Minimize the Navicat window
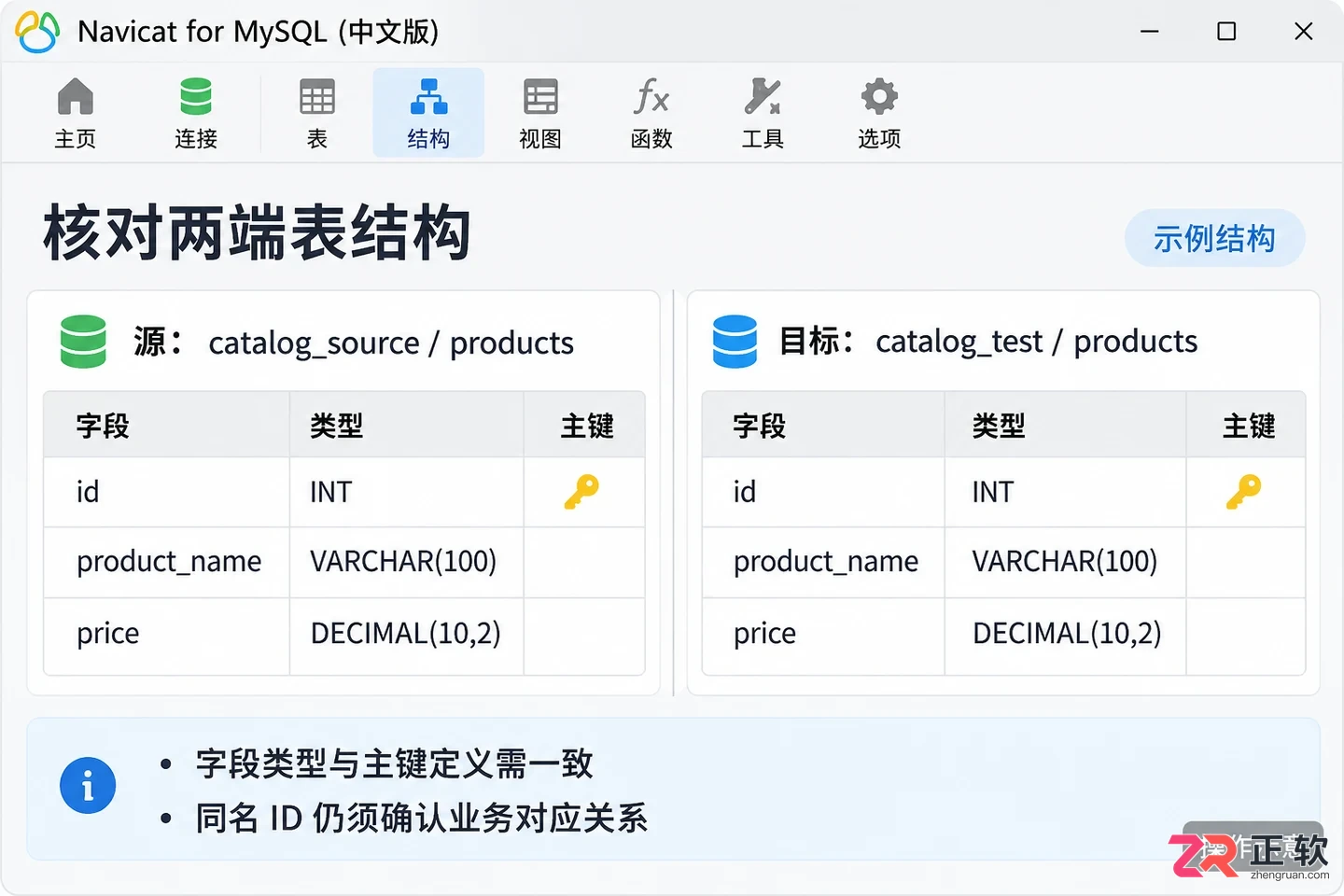Image resolution: width=1344 pixels, height=896 pixels. tap(1150, 32)
